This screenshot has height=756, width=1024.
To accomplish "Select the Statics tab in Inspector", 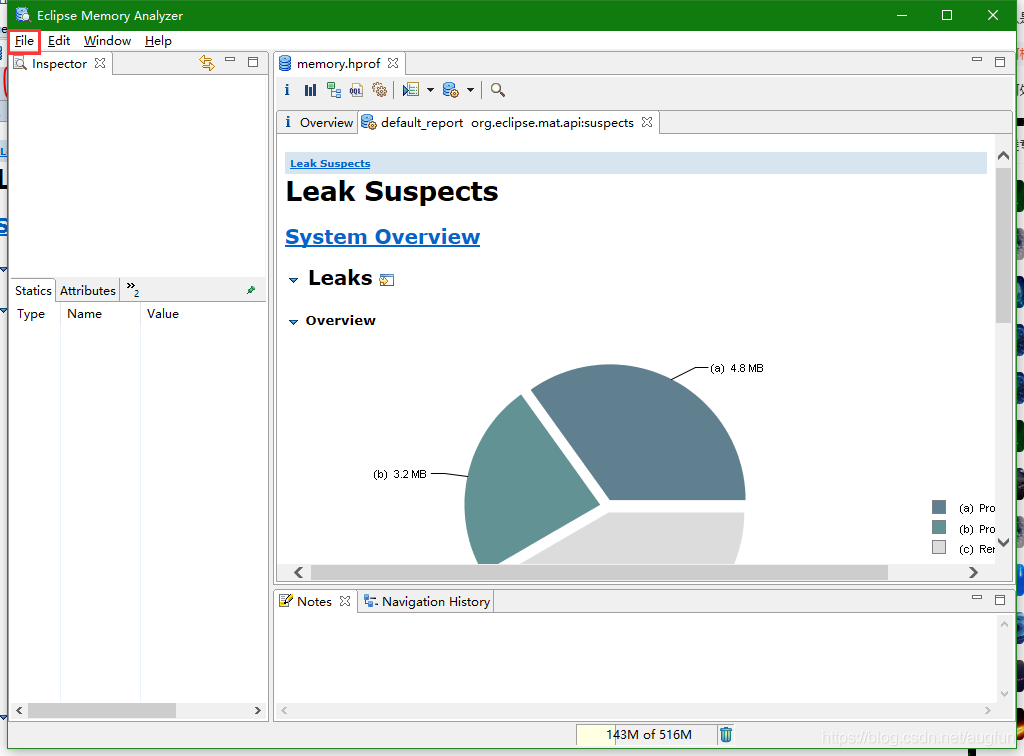I will pyautogui.click(x=33, y=291).
